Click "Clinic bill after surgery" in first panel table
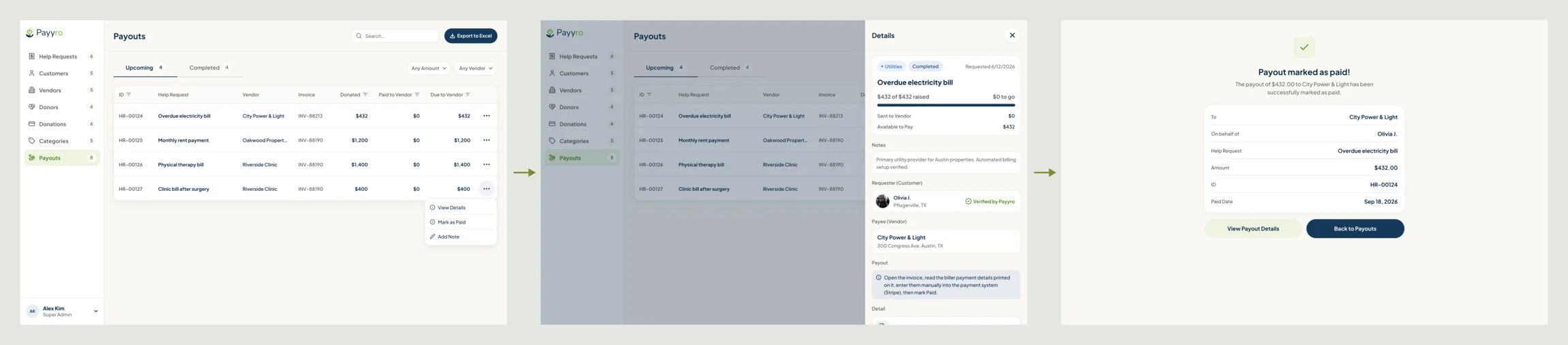This screenshot has height=345, width=1568. tap(183, 189)
